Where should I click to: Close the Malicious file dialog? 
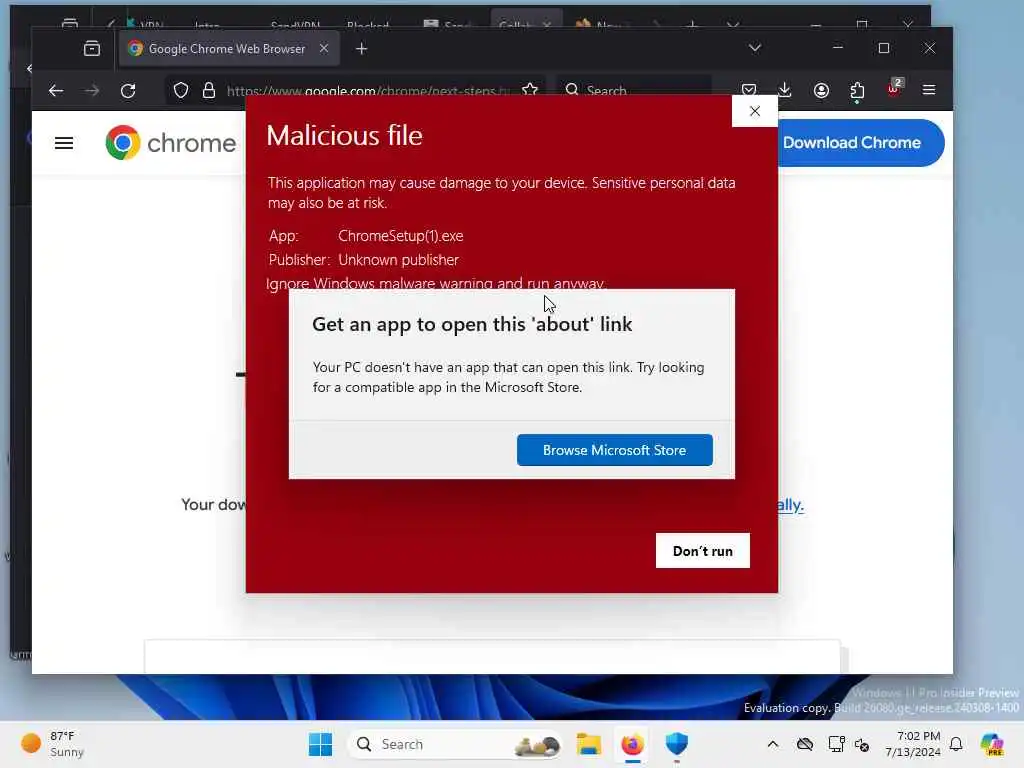click(755, 111)
